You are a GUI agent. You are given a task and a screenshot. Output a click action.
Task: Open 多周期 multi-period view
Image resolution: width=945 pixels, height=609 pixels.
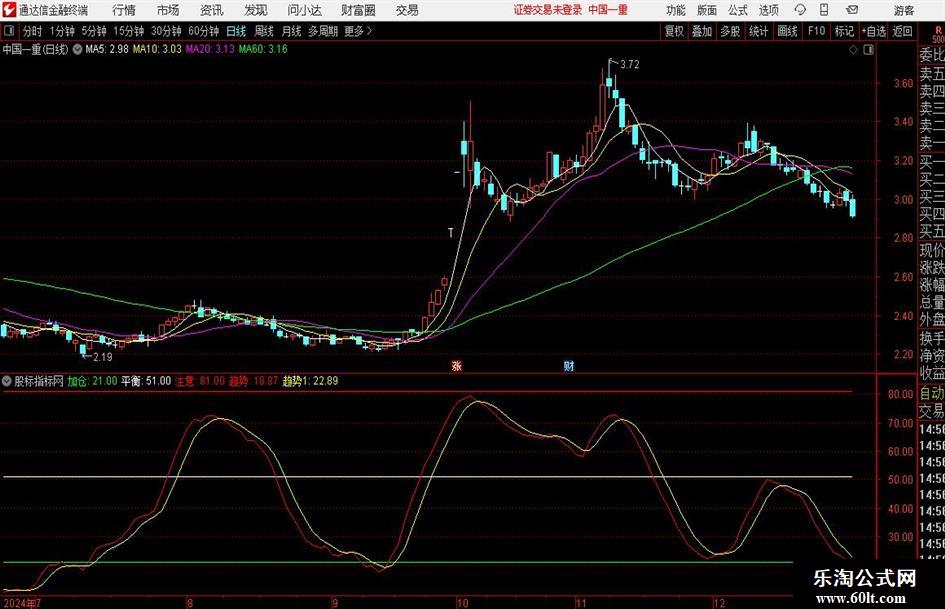(x=323, y=31)
